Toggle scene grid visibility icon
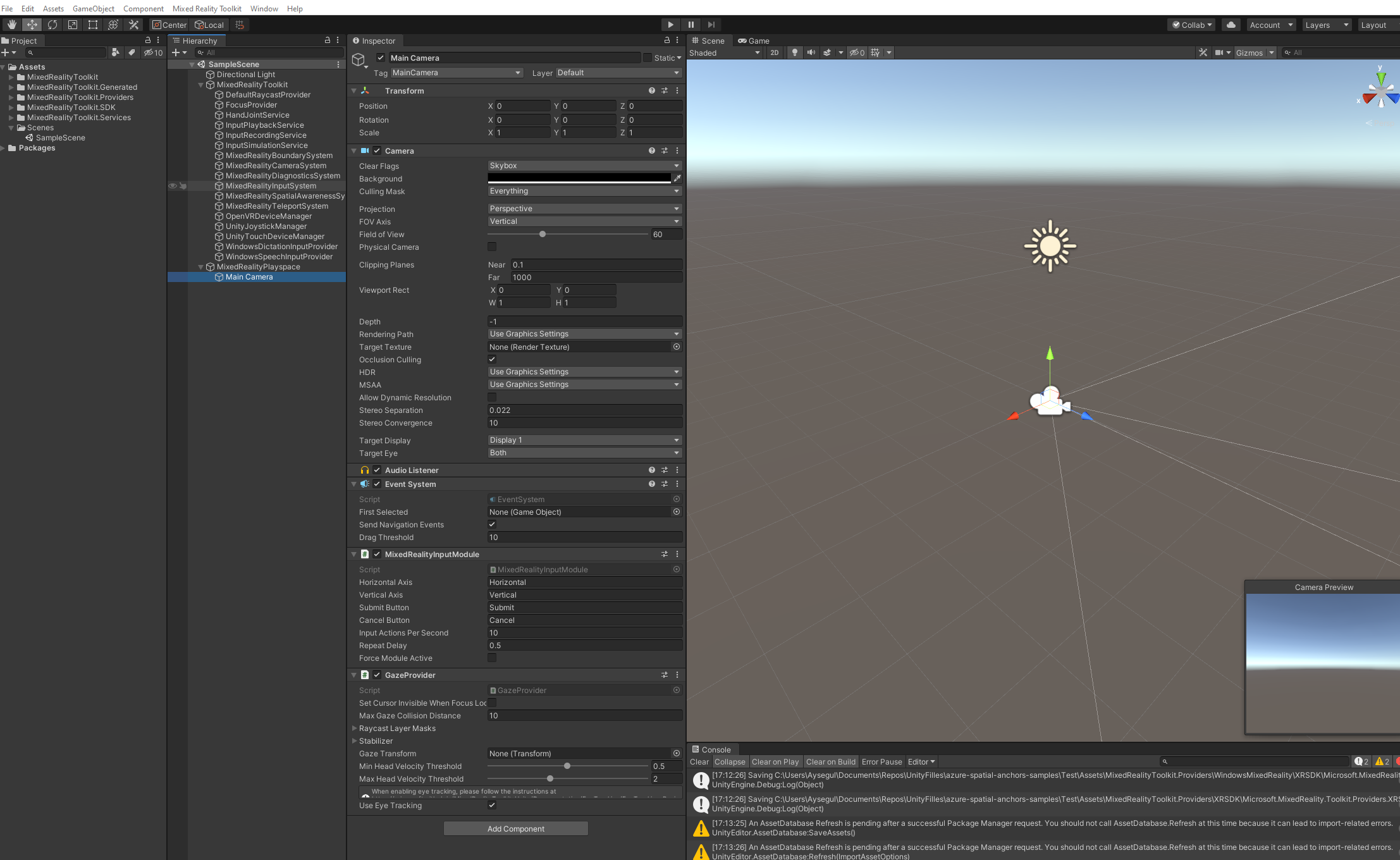This screenshot has width=1400, height=860. pos(875,52)
